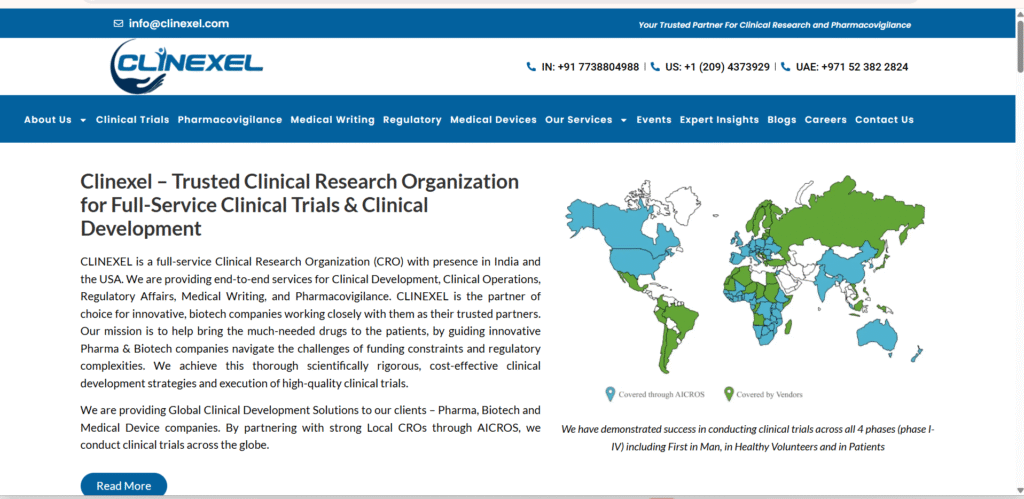Click the blue pin icon for Covered through AICROS

[x=611, y=394]
